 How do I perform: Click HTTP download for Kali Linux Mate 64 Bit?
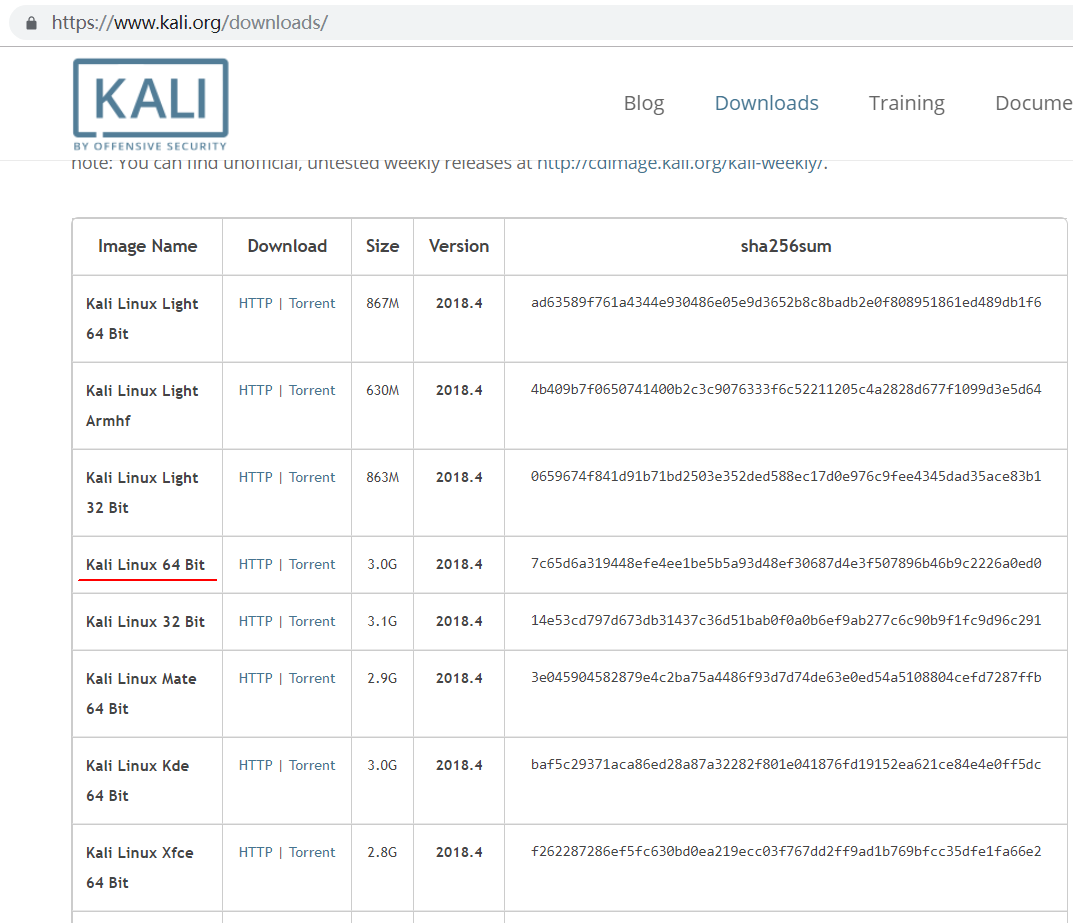coord(255,678)
